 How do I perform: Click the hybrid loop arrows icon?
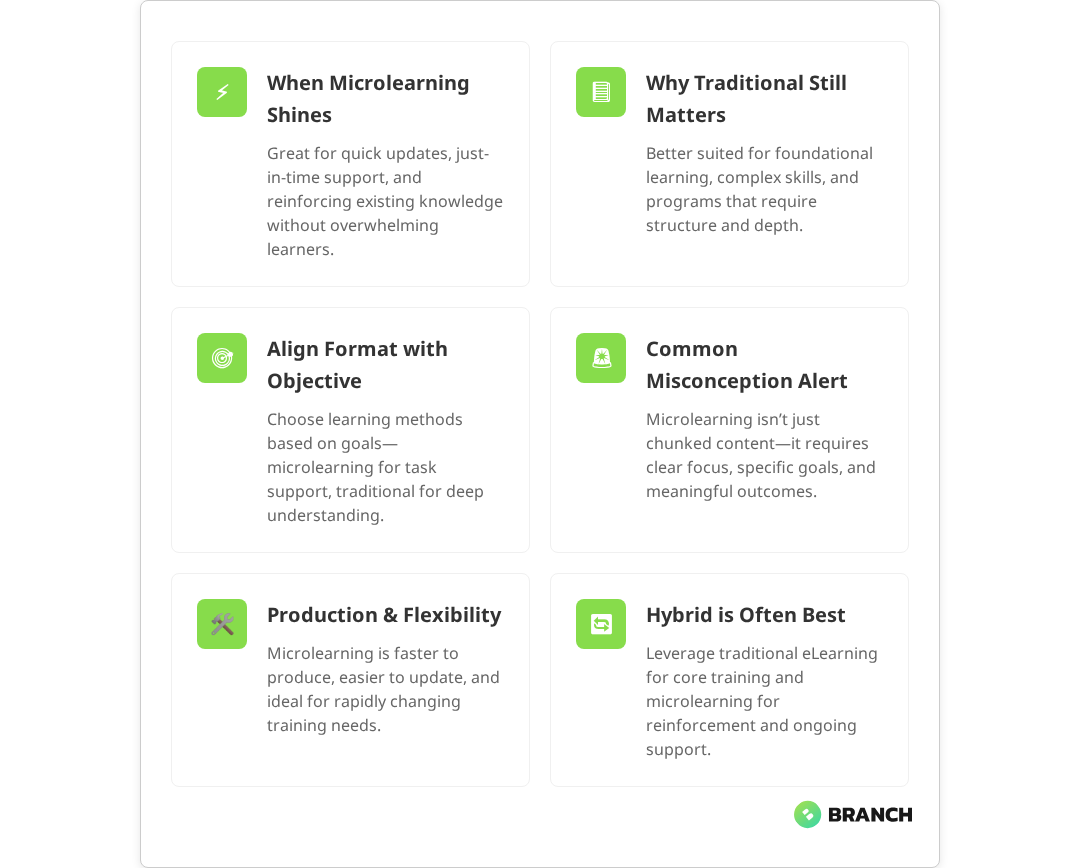pyautogui.click(x=601, y=624)
